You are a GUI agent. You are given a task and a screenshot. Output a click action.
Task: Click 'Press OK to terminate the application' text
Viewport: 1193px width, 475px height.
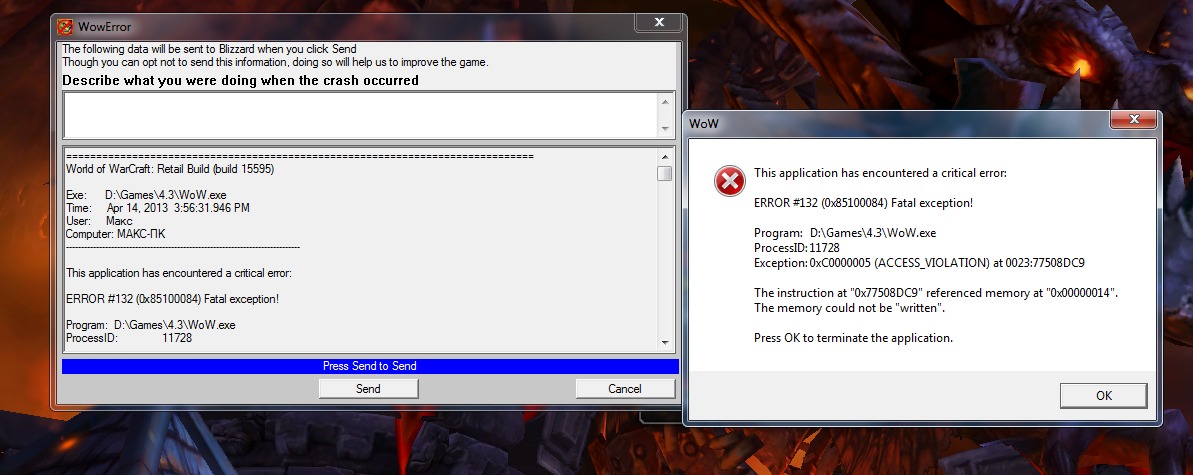point(853,338)
